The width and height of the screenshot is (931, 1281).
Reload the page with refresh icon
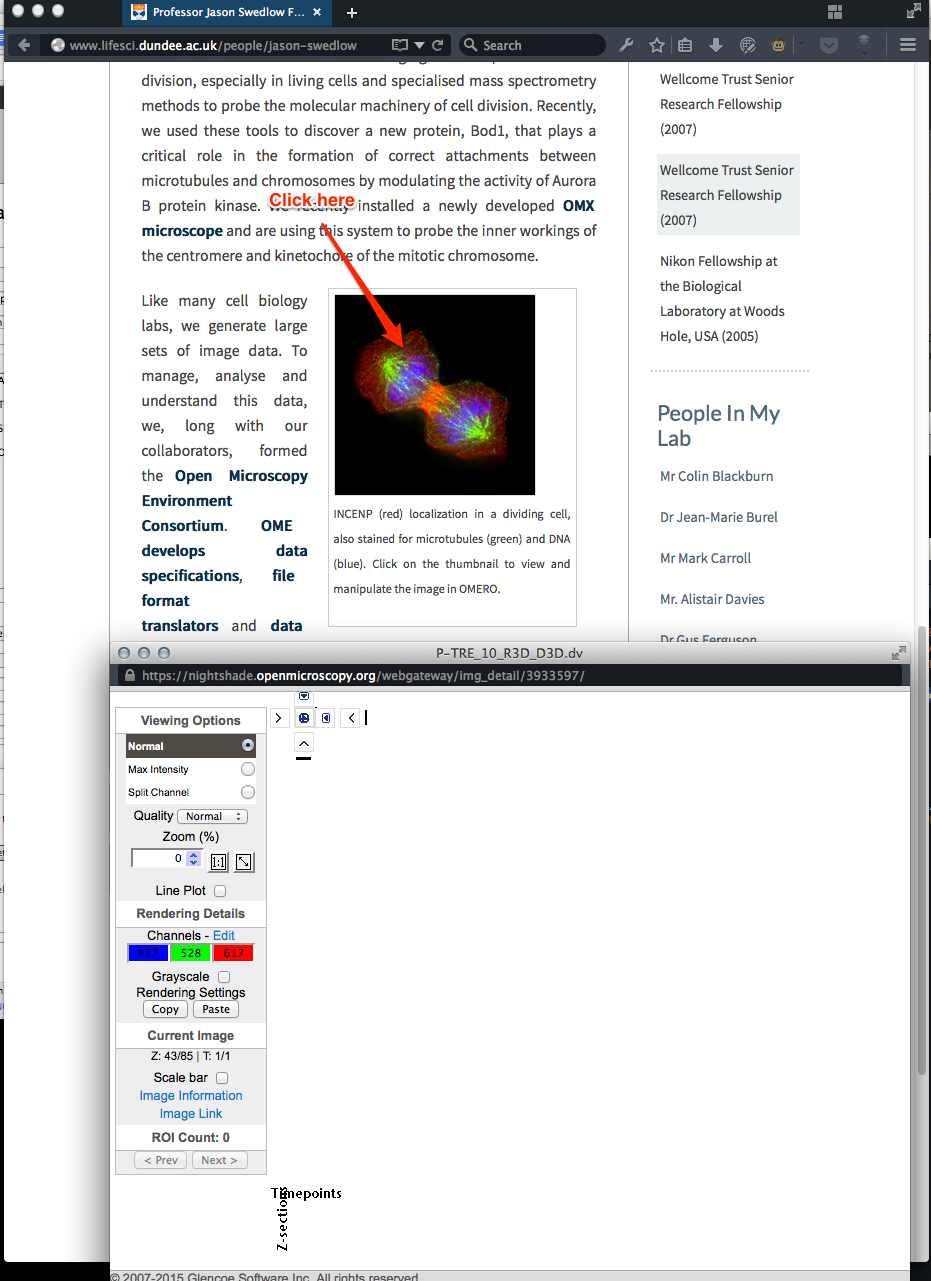click(438, 45)
